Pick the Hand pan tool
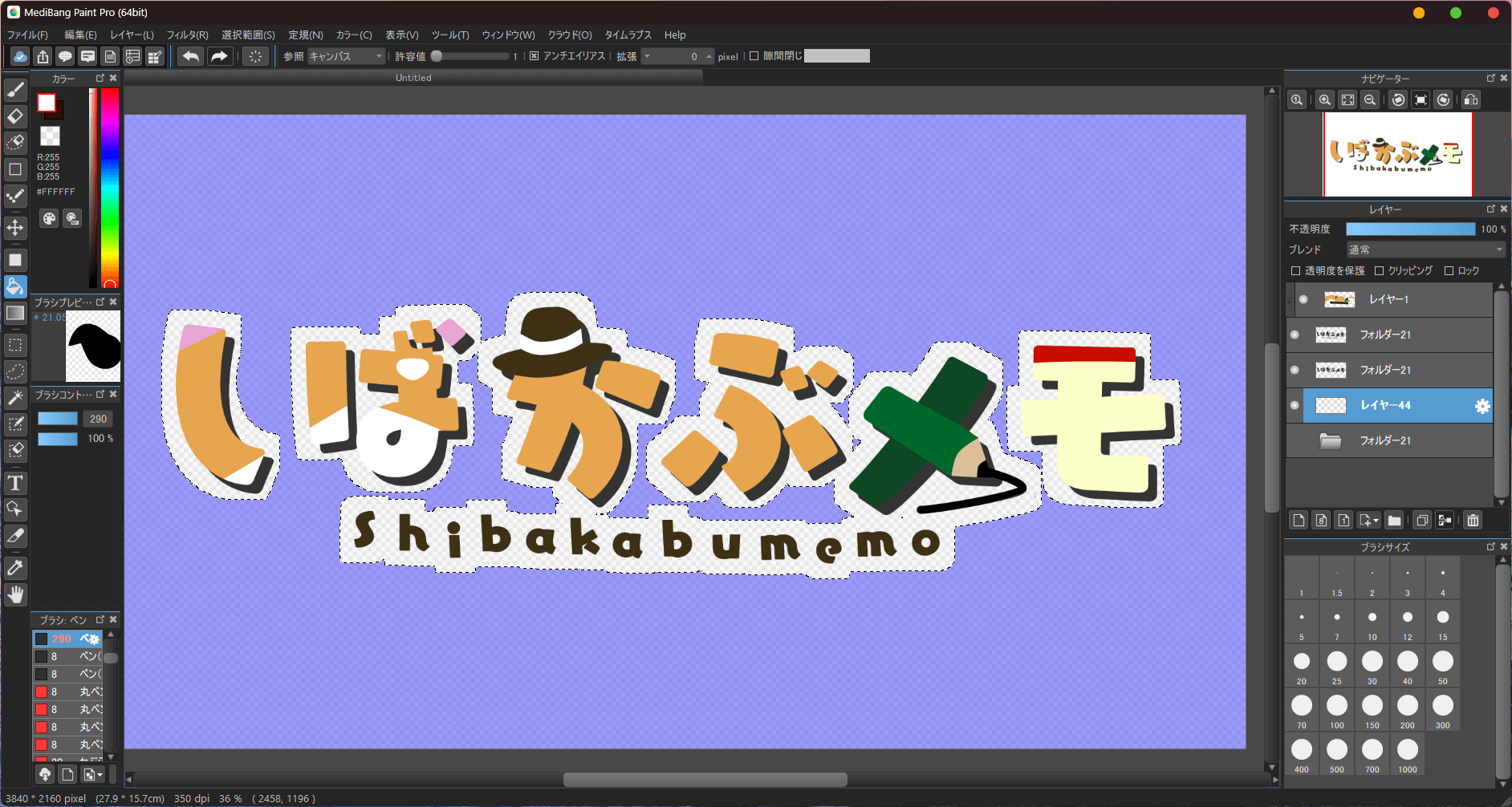1512x807 pixels. (x=15, y=594)
